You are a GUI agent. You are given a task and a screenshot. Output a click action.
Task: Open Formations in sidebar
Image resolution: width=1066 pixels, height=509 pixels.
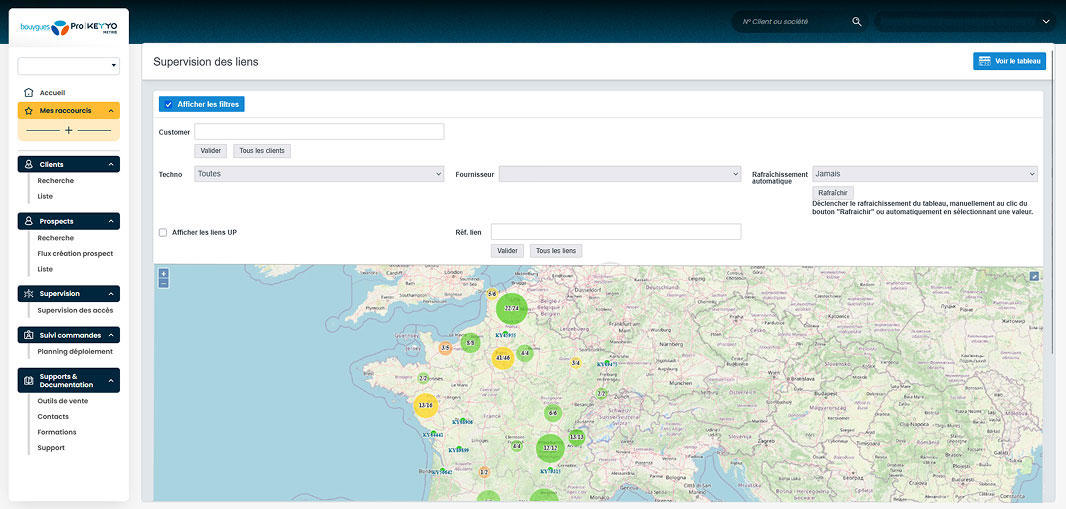coord(57,432)
